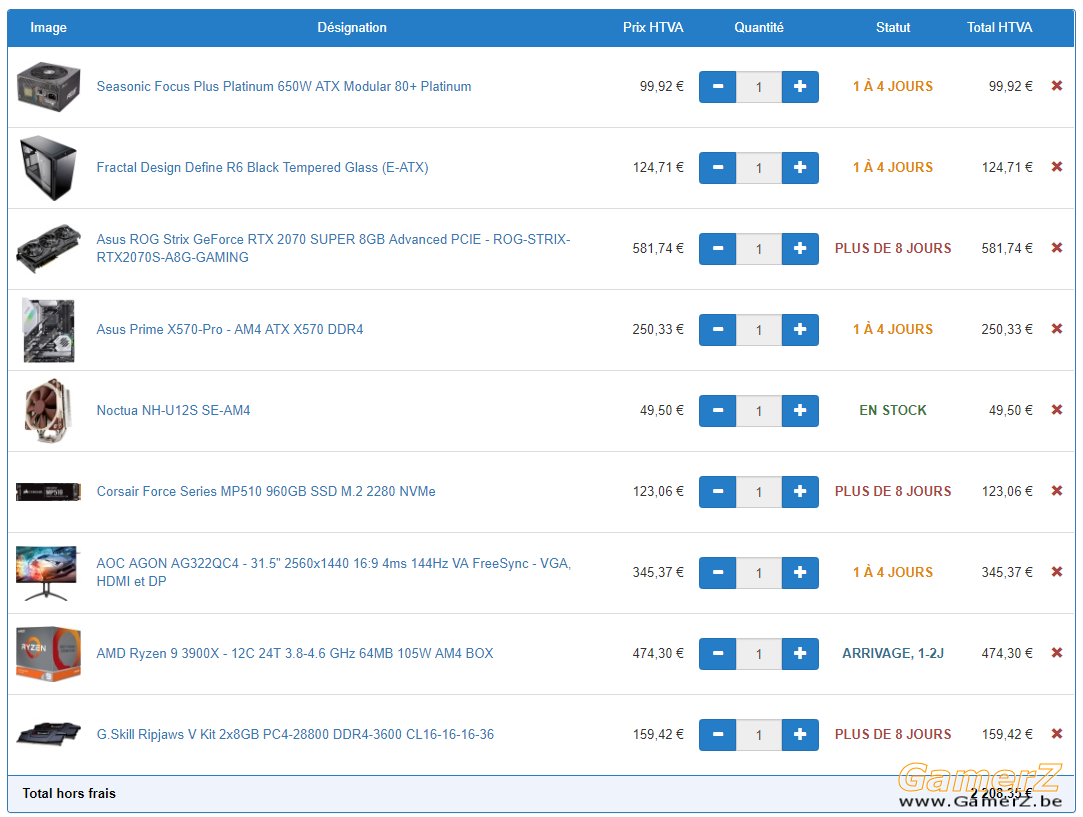Remove Fractal Design Define R6 from cart
This screenshot has width=1083, height=817.
point(1057,166)
